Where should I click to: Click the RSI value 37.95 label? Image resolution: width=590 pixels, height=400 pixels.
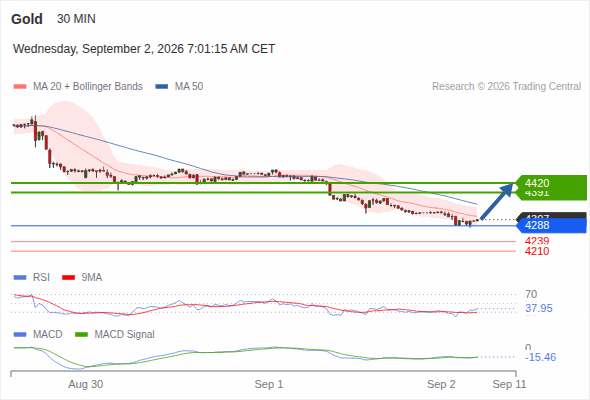[539, 309]
